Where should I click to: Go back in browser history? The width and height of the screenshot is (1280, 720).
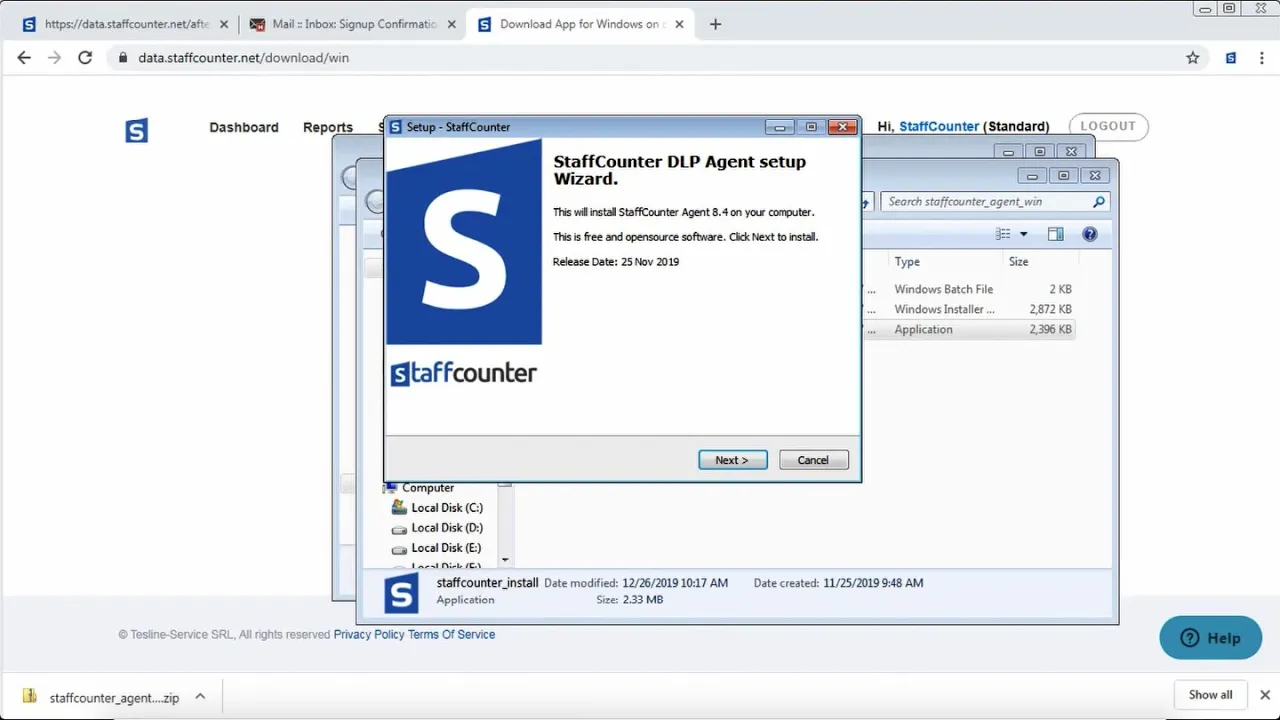pyautogui.click(x=24, y=58)
